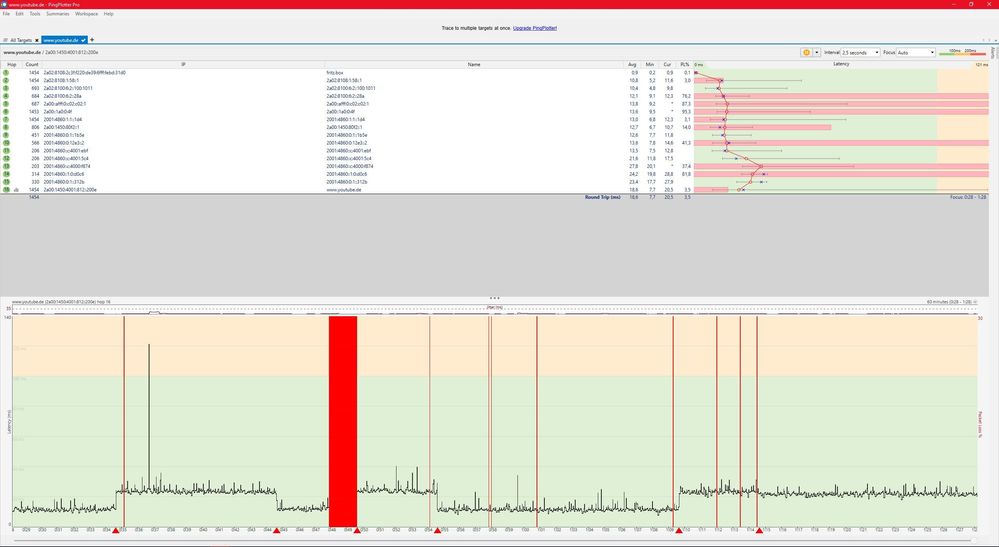Image resolution: width=999 pixels, height=547 pixels.
Task: Click the wide red packet loss block
Action: coord(343,420)
